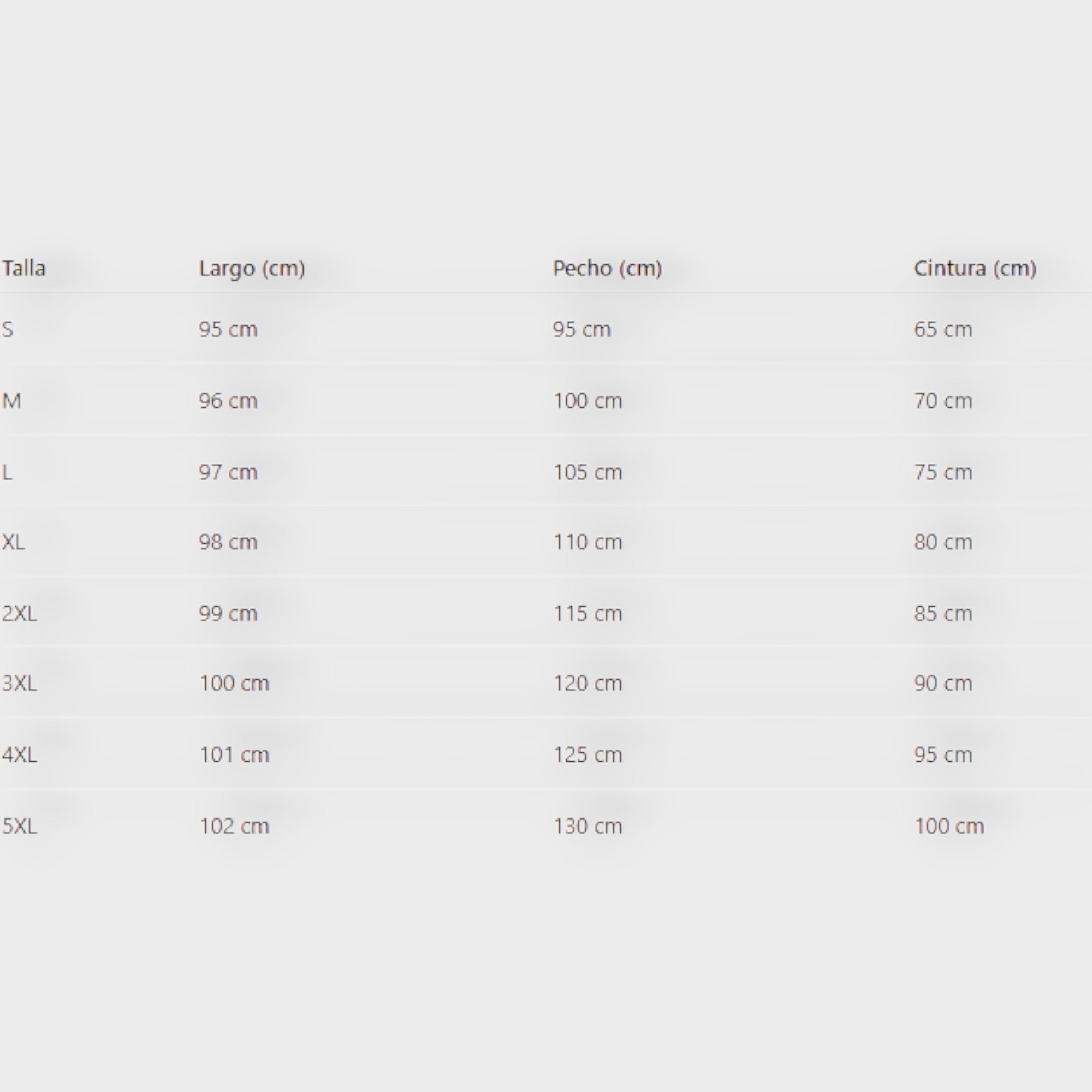Select the M size row label
Screen dimensions: 1092x1092
click(x=11, y=401)
